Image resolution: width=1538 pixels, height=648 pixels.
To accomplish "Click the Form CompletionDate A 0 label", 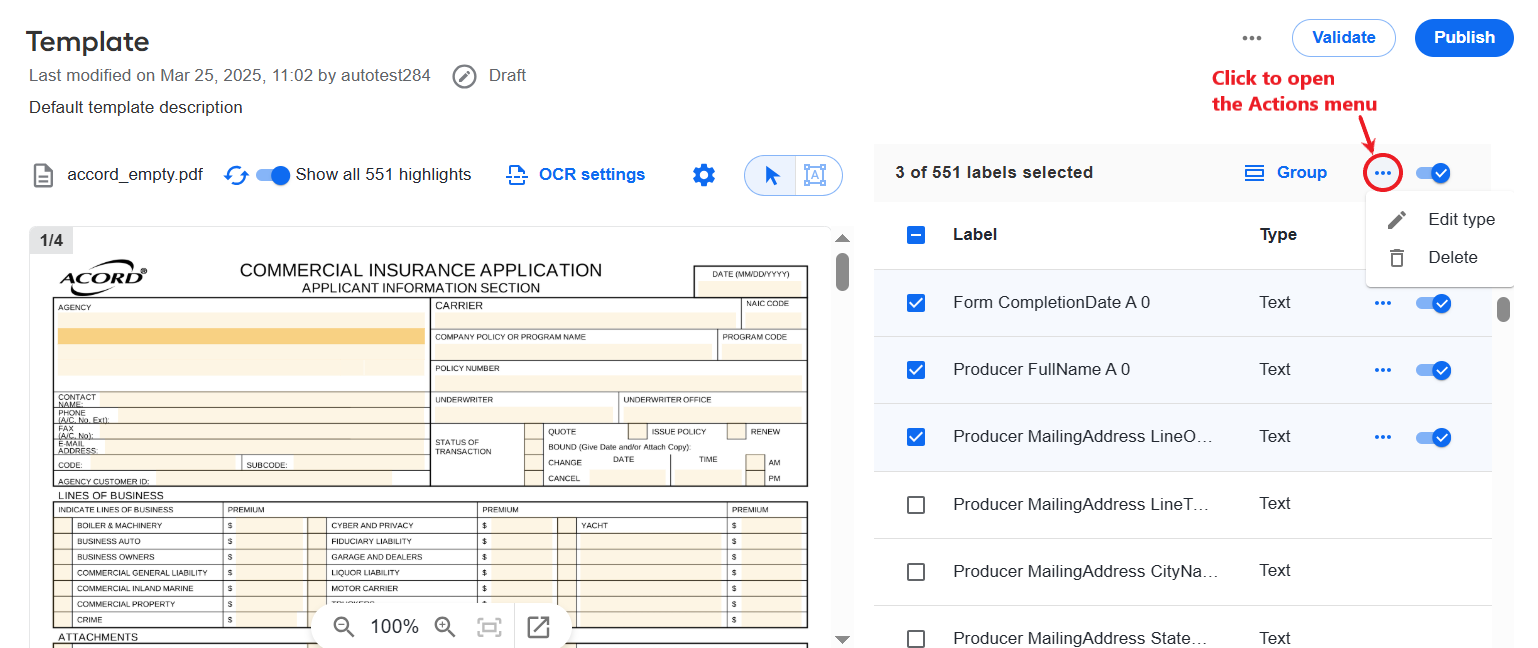I will pos(1051,302).
